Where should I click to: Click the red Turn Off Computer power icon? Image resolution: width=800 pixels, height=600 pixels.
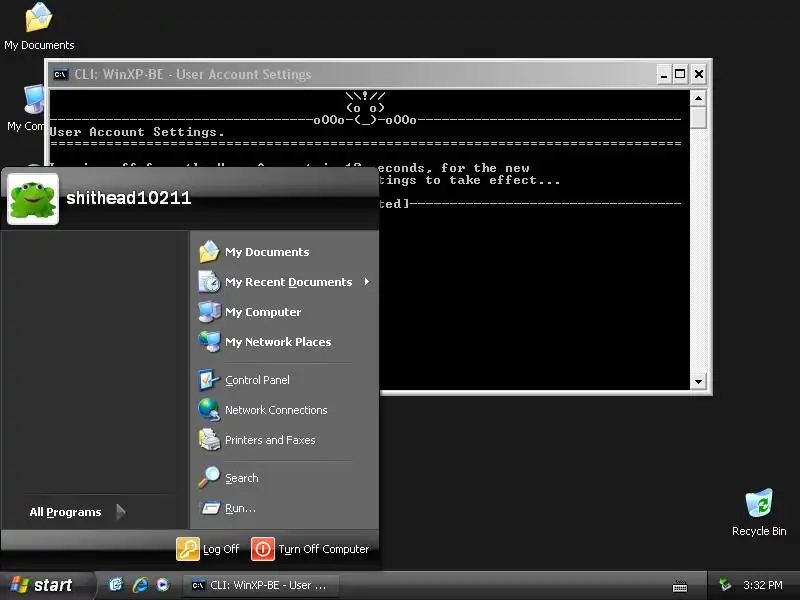[x=263, y=549]
